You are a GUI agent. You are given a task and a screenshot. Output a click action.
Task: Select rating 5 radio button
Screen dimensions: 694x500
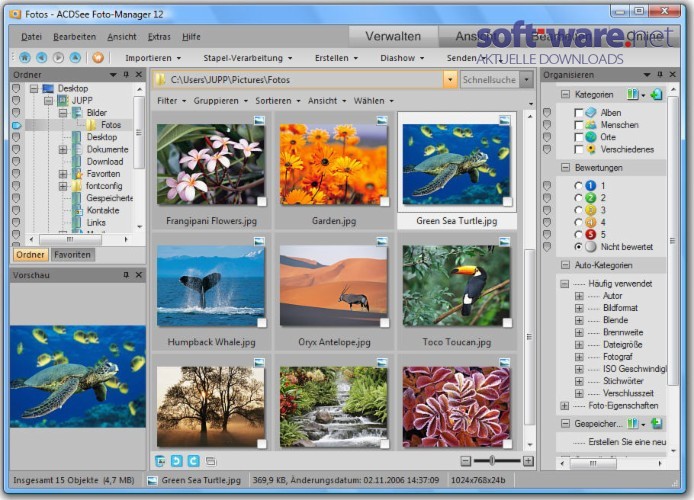578,235
